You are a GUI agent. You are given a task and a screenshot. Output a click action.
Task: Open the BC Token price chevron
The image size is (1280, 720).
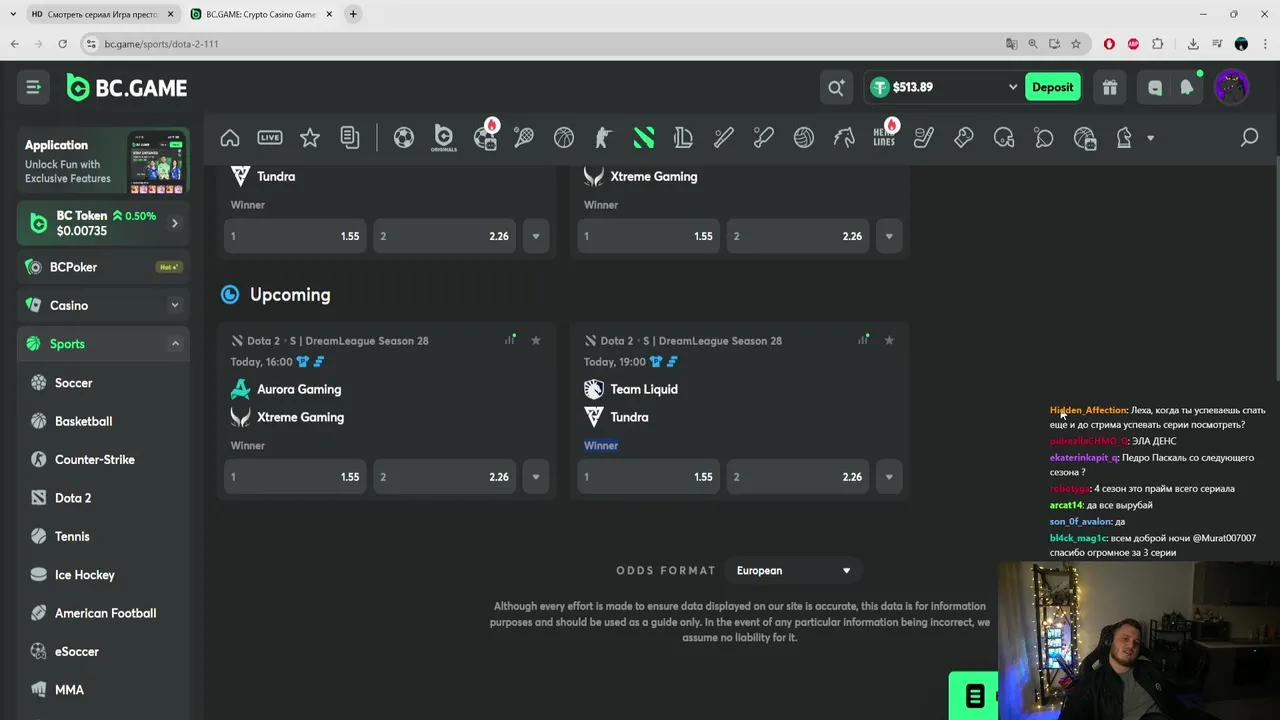174,224
